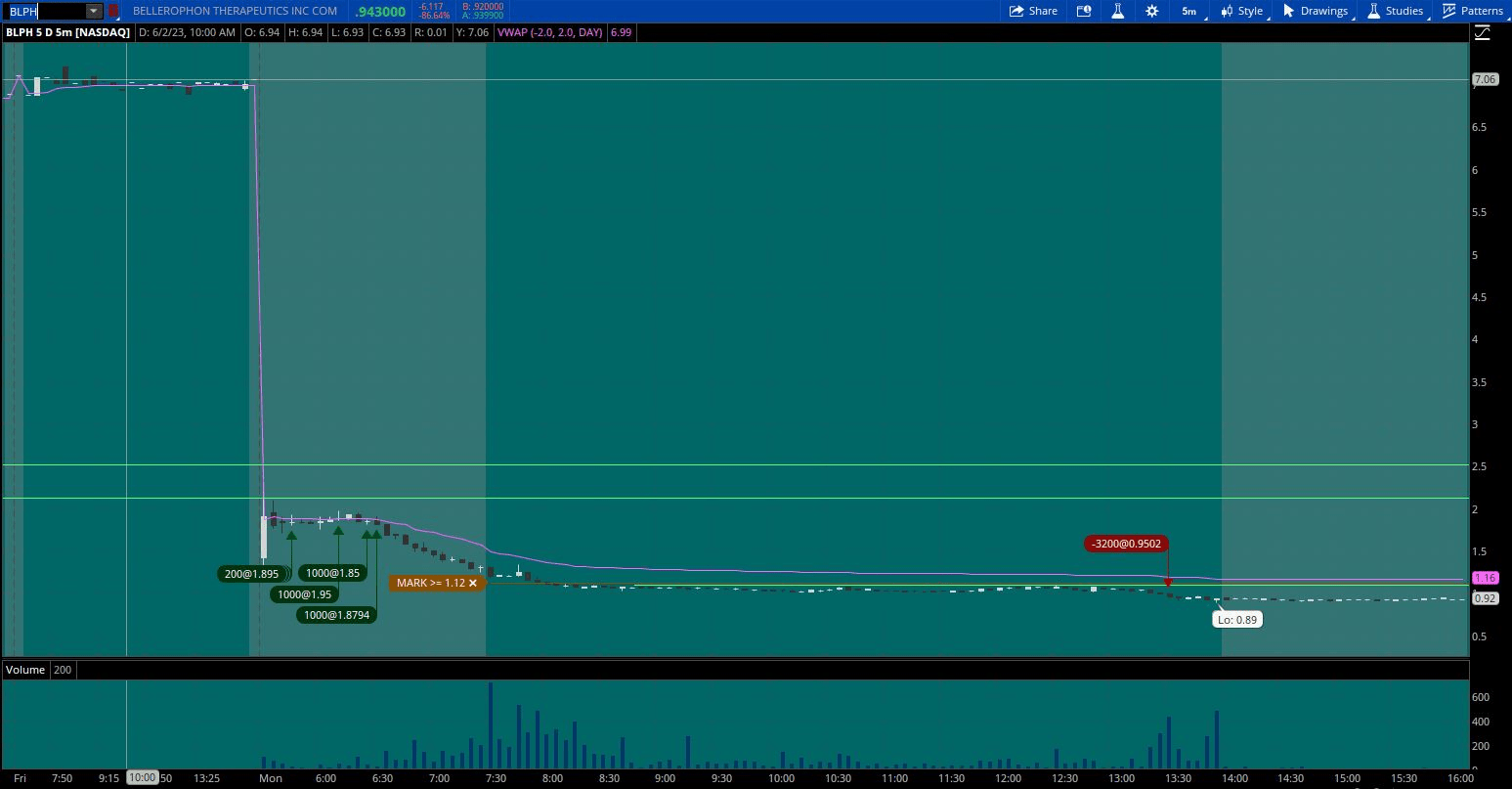Open the chart alerts calendar icon
Image resolution: width=1512 pixels, height=789 pixels.
click(1083, 11)
